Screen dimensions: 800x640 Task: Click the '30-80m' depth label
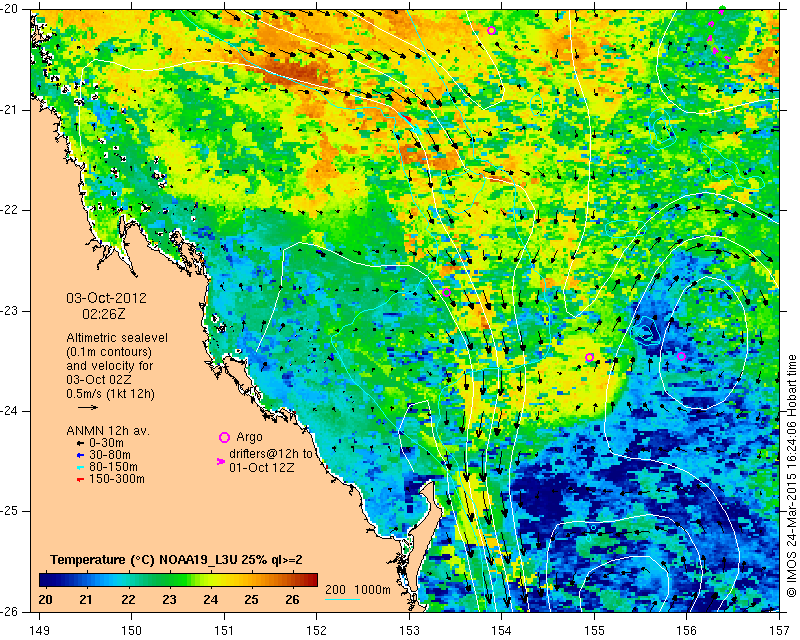[110, 455]
